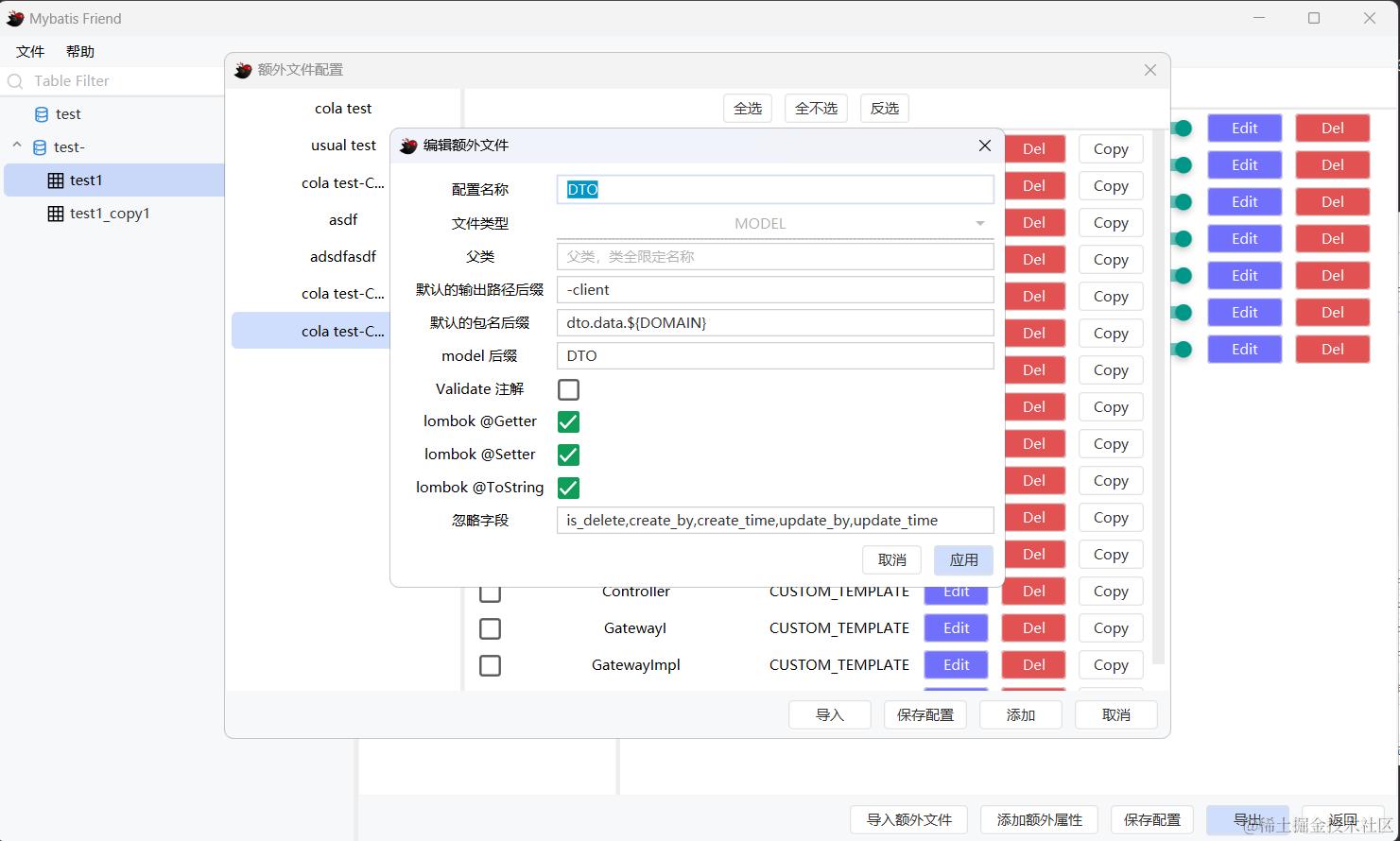Viewport: 1400px width, 841px height.
Task: Copy the GatewayI row
Action: tap(1111, 628)
